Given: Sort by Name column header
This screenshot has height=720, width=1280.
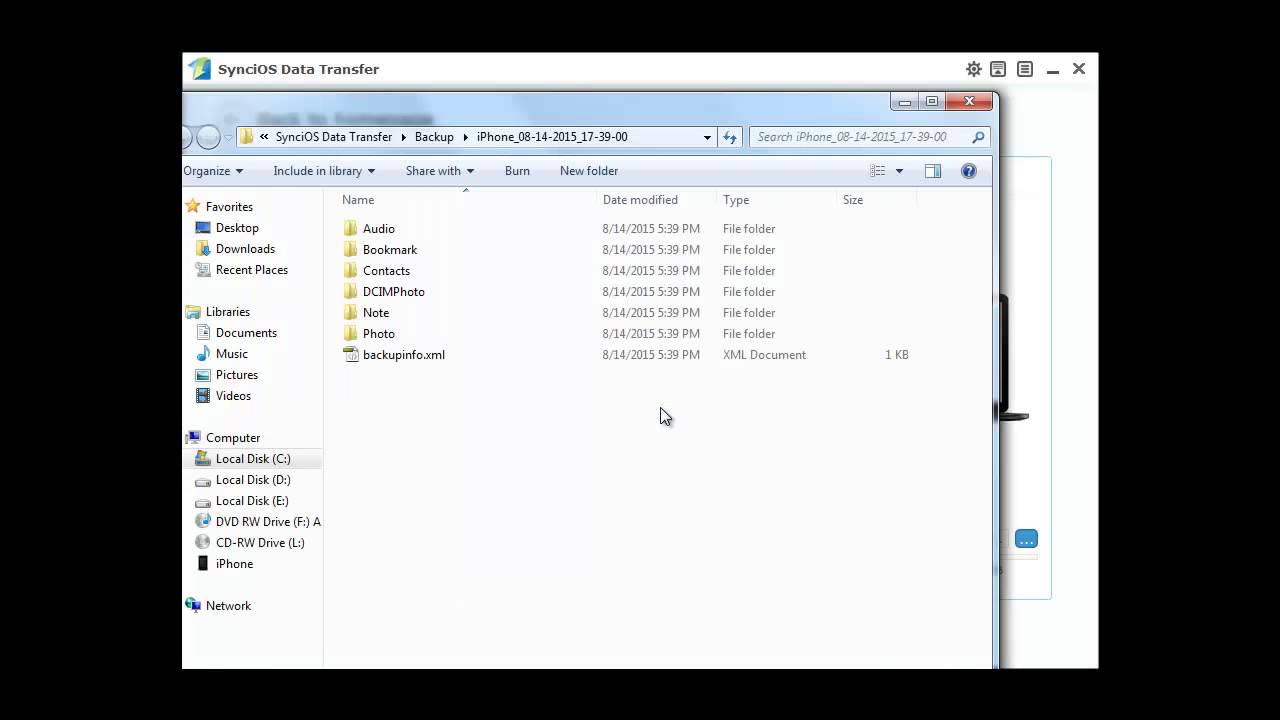Looking at the screenshot, I should click(x=358, y=200).
